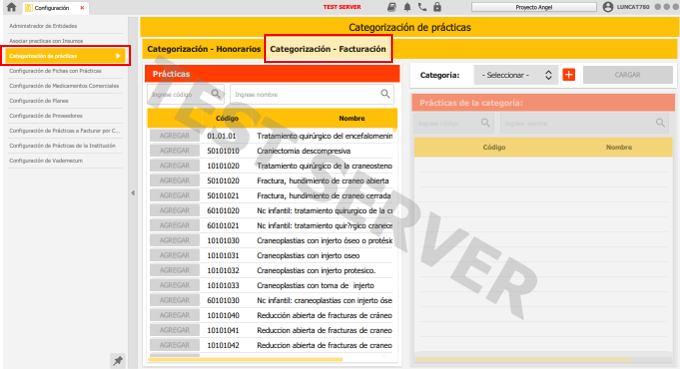Screen dimensions: 680x369
Task: Click AGREGAR for code 10101030
Action: (174, 240)
